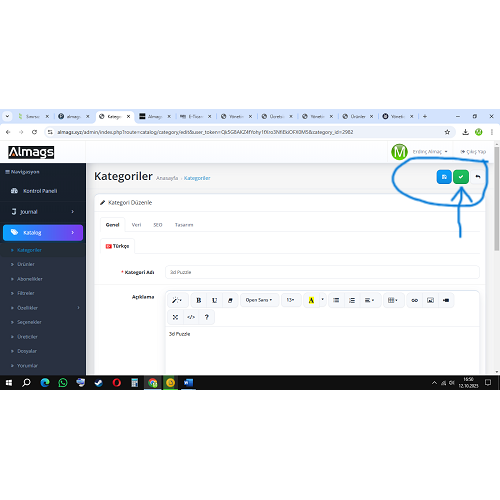This screenshot has height=500, width=500.
Task: Click the Çıkış Yap logout link
Action: click(x=473, y=152)
